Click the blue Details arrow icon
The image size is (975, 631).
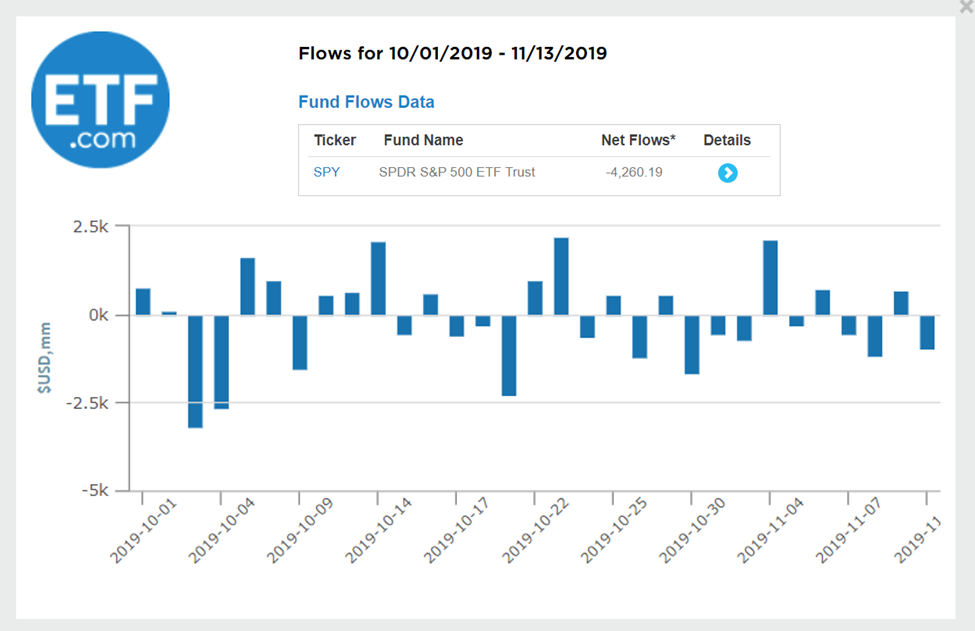coord(727,173)
